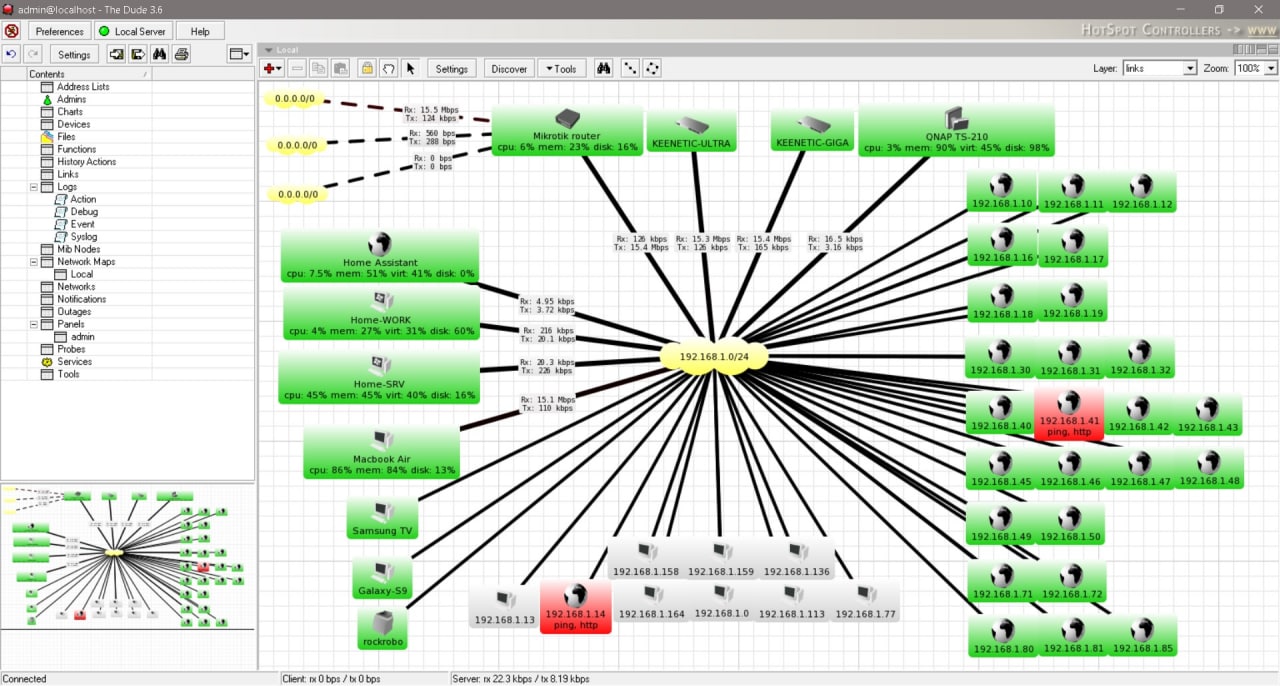Screen dimensions: 1280x686
Task: Open Address Lists in the tree
Action: click(83, 87)
